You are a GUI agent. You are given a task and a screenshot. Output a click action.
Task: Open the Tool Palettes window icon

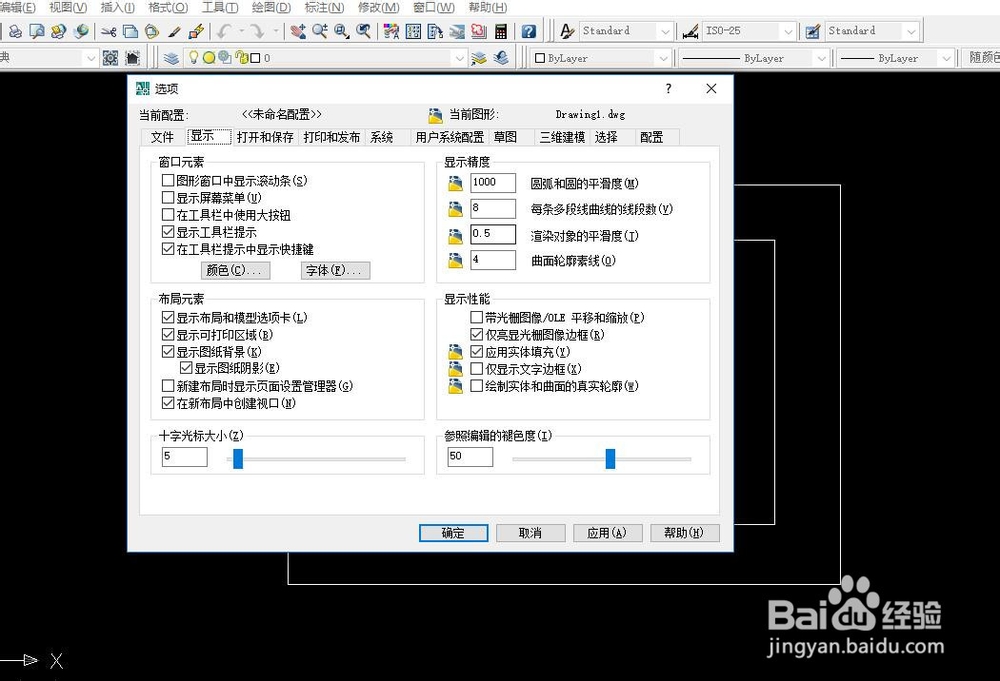tap(435, 31)
